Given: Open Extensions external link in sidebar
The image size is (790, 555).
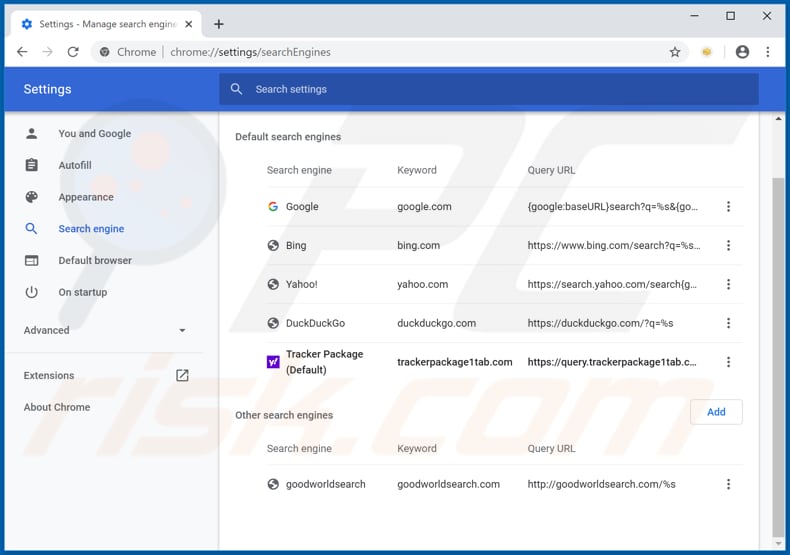Looking at the screenshot, I should pyautogui.click(x=182, y=376).
